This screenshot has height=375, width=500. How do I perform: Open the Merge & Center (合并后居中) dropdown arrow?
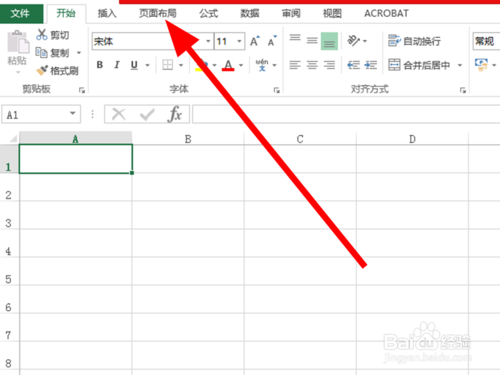(x=460, y=65)
